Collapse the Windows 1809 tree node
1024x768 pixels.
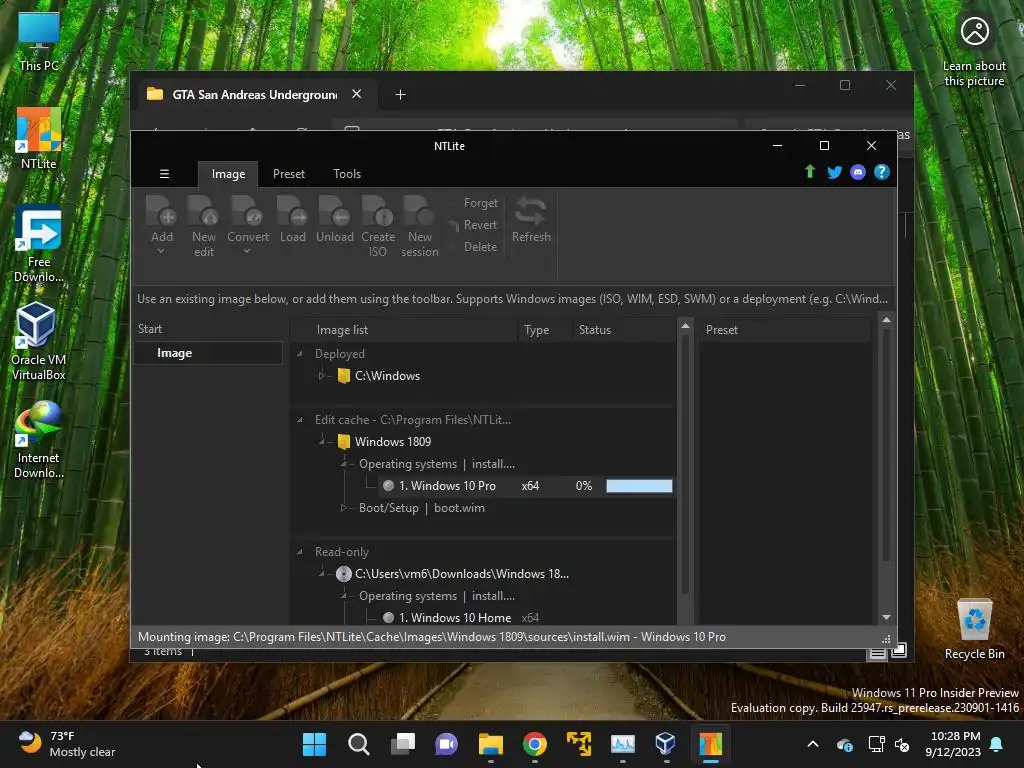click(x=322, y=441)
